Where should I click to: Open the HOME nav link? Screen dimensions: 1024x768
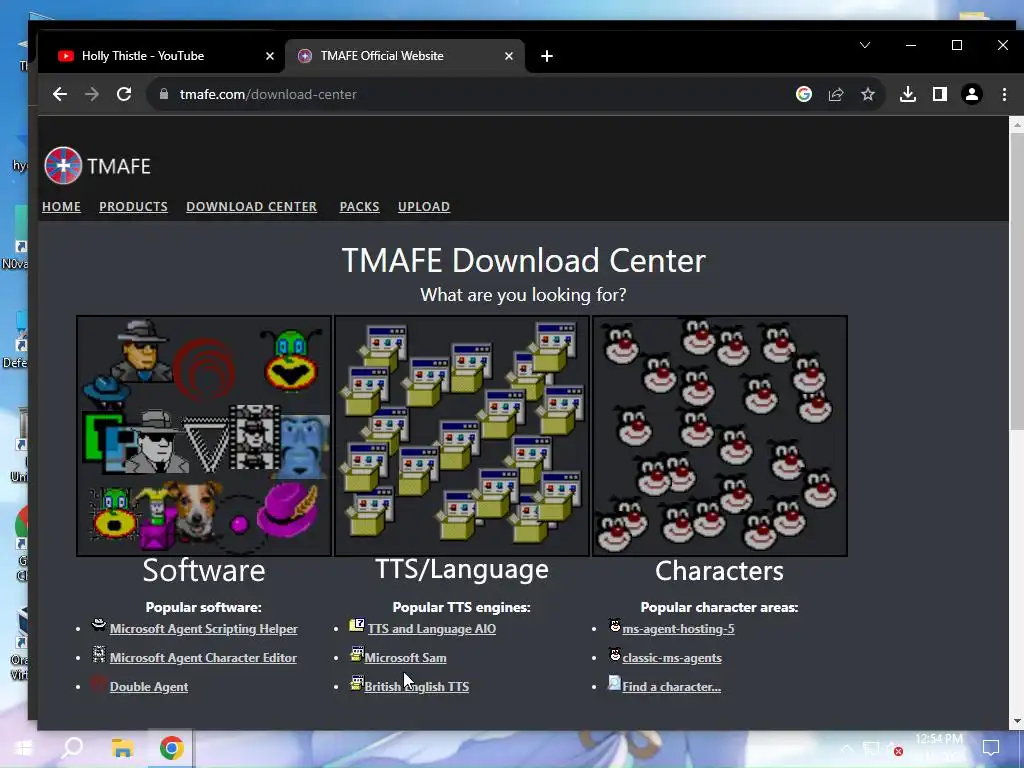pos(61,206)
